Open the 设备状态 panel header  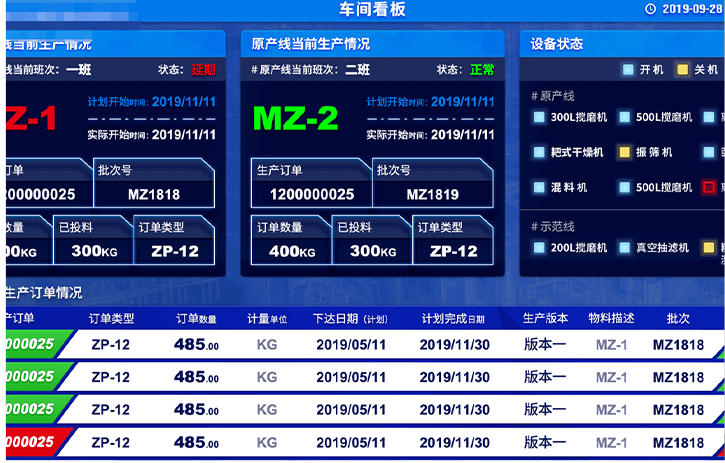(x=558, y=44)
